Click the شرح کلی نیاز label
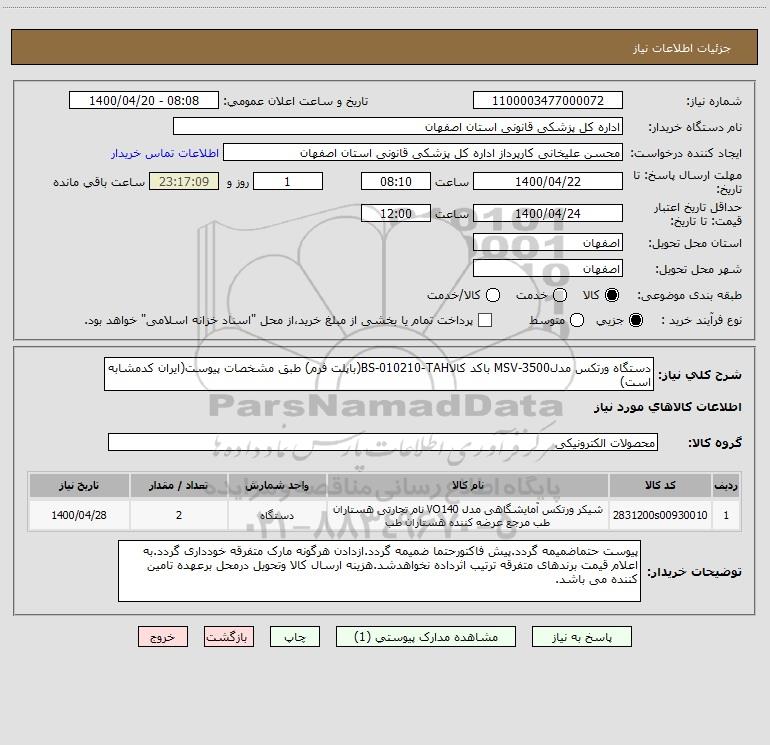The image size is (770, 745). 700,375
